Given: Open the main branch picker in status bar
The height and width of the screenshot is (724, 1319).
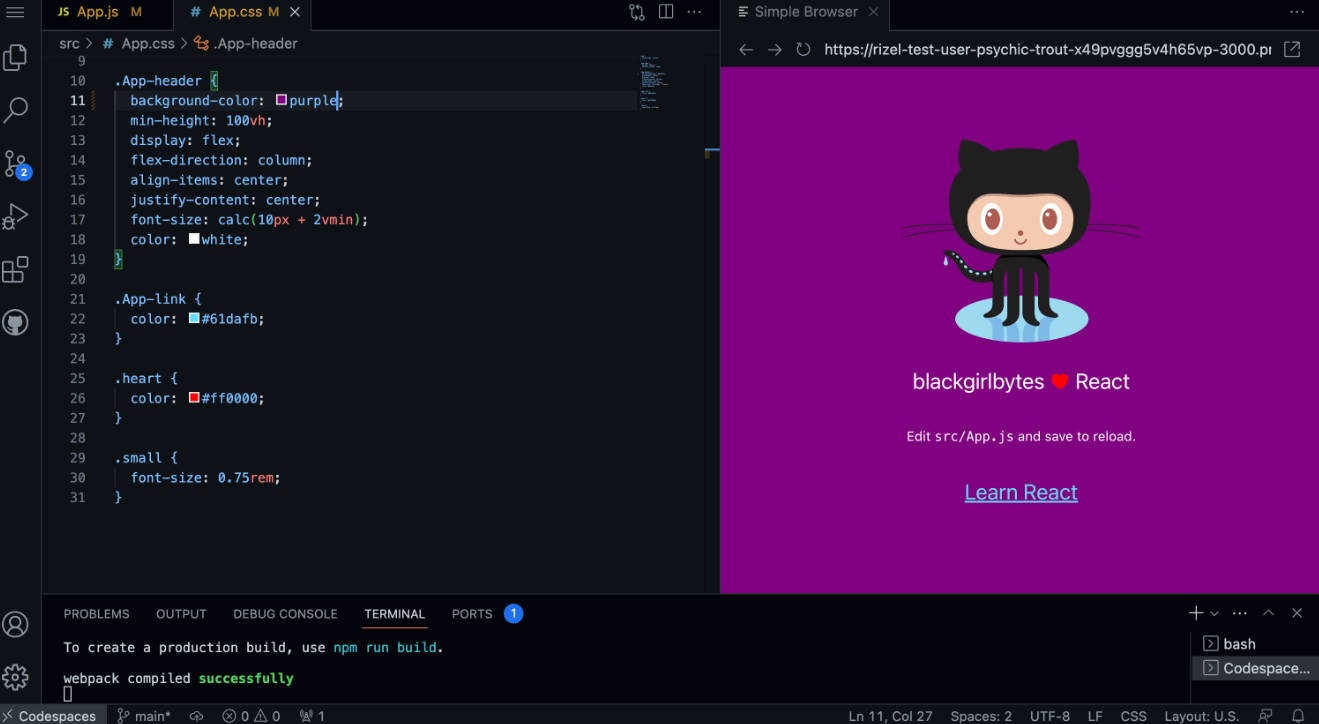Looking at the screenshot, I should 144,715.
